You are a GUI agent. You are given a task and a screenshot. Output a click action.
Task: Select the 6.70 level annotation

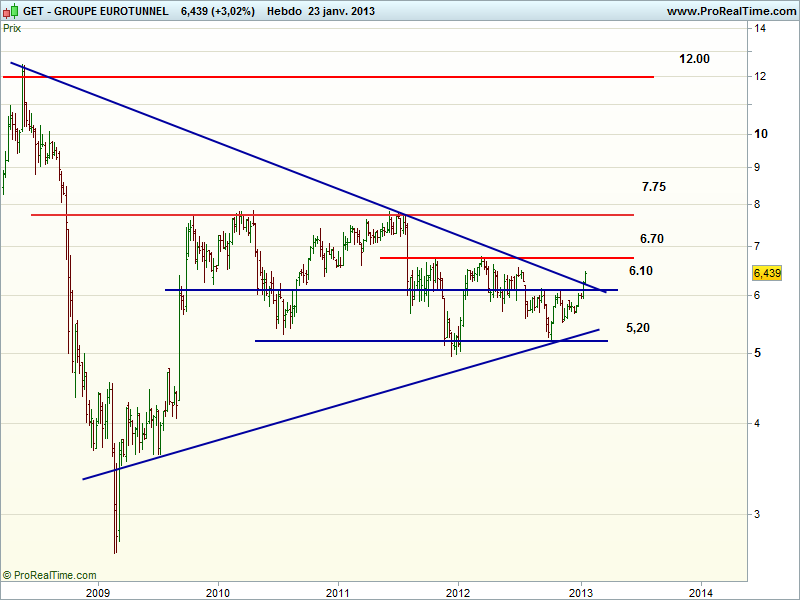tap(652, 239)
